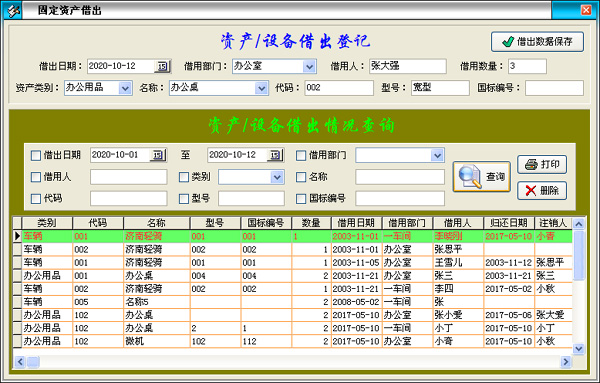Click the empty 国标编号 registration field
Screen dimensions: 600x383
[x=554, y=88]
